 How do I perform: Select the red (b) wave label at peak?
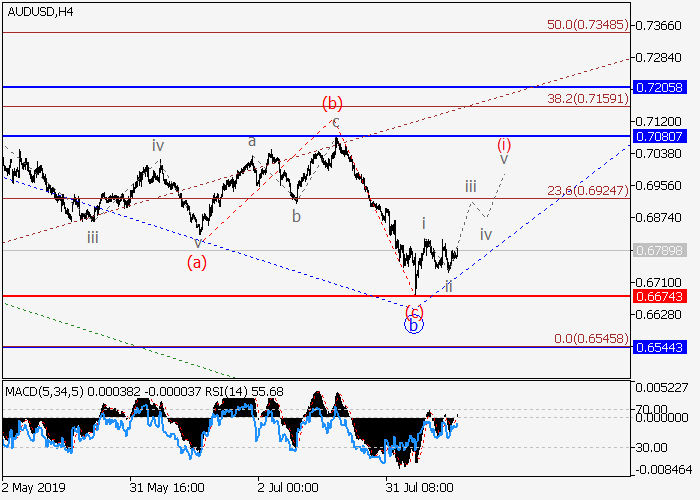pyautogui.click(x=332, y=103)
